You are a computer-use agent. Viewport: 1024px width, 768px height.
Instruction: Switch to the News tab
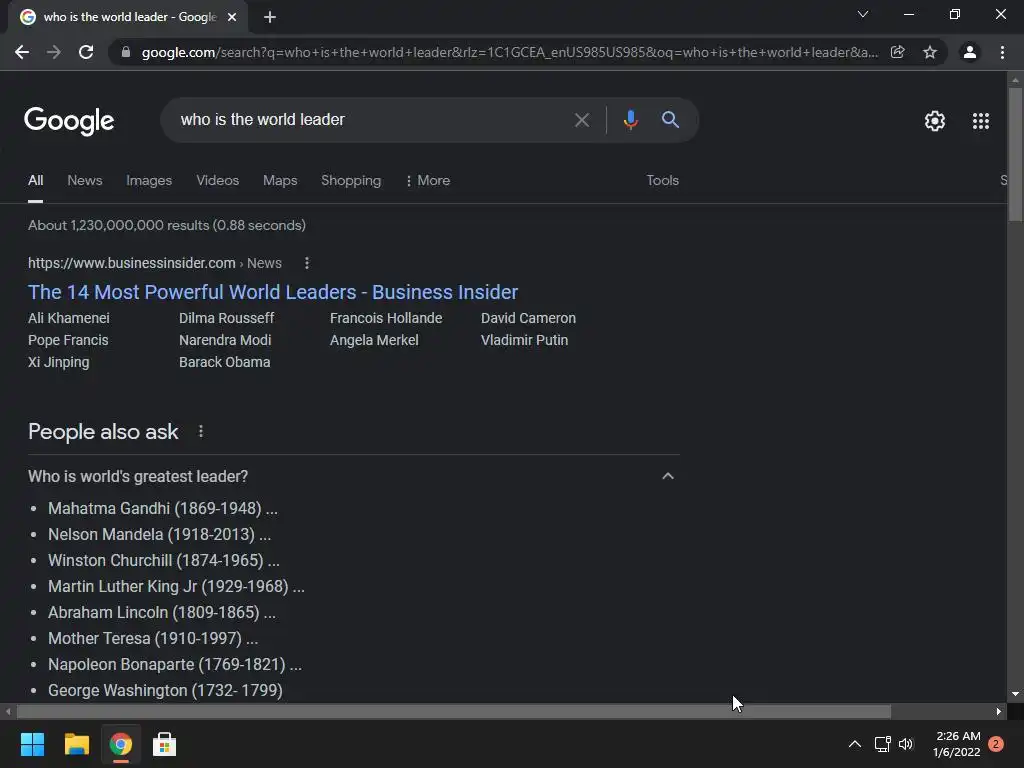tap(85, 180)
